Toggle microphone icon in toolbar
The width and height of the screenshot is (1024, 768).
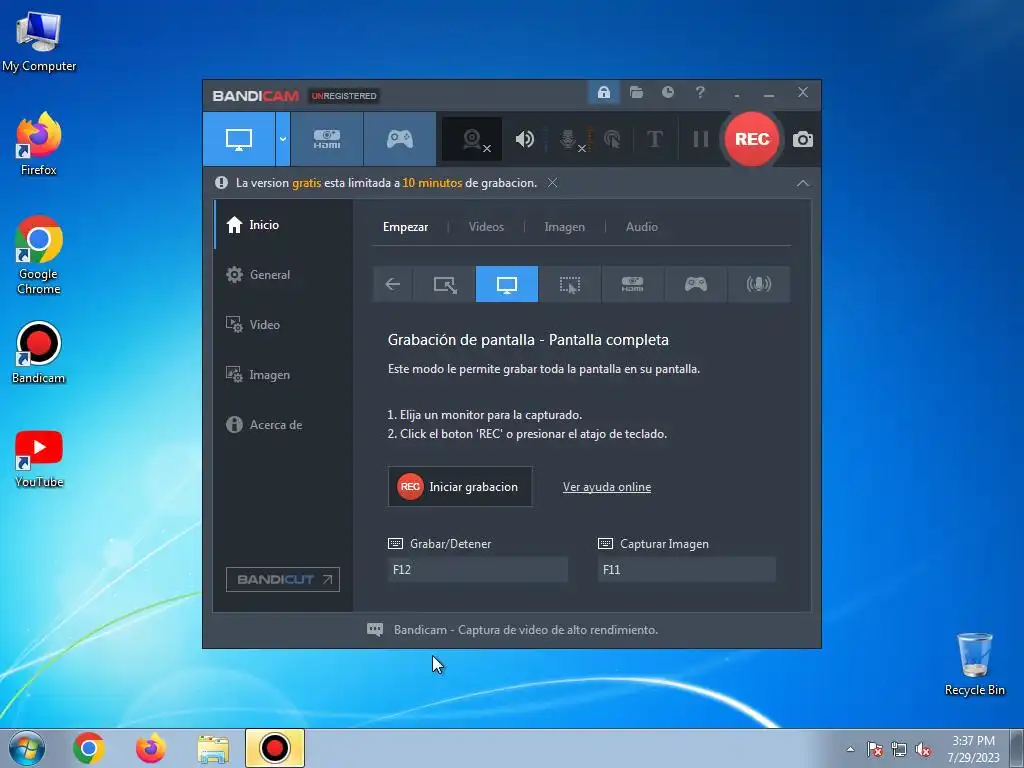tap(569, 139)
